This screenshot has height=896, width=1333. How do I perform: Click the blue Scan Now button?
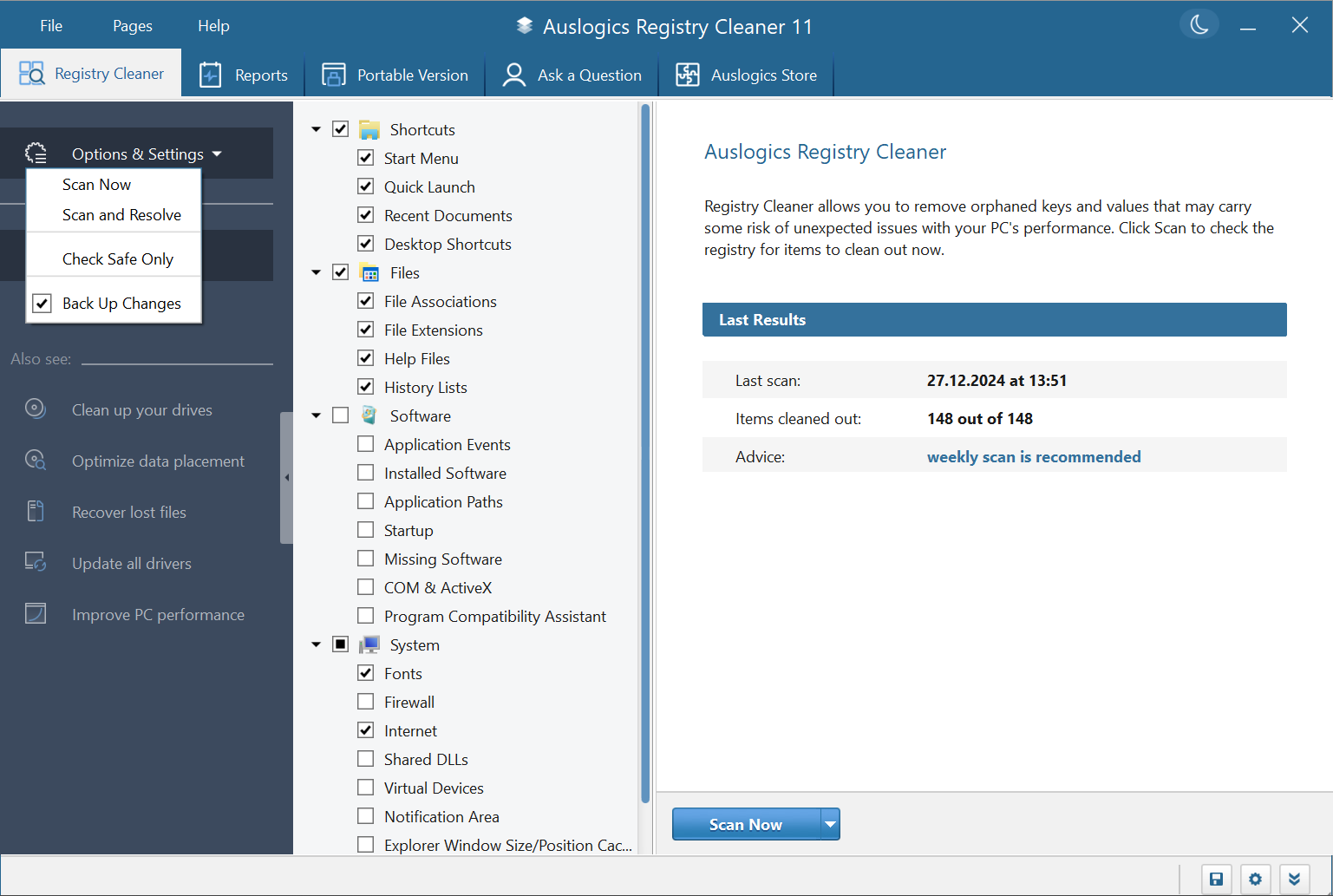pyautogui.click(x=746, y=824)
